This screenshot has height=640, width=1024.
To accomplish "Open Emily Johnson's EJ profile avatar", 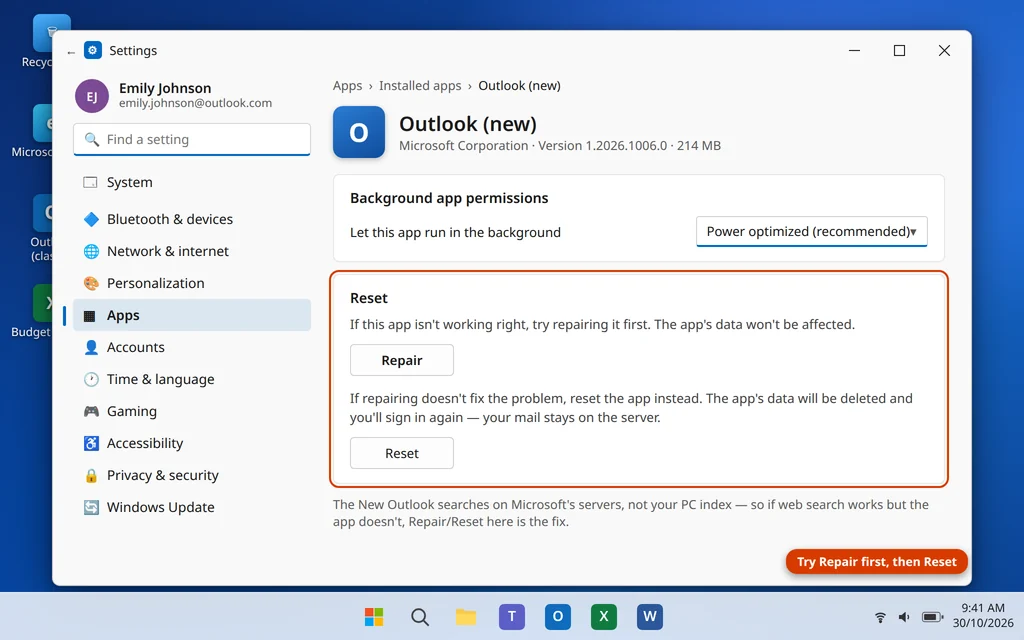I will pos(91,96).
